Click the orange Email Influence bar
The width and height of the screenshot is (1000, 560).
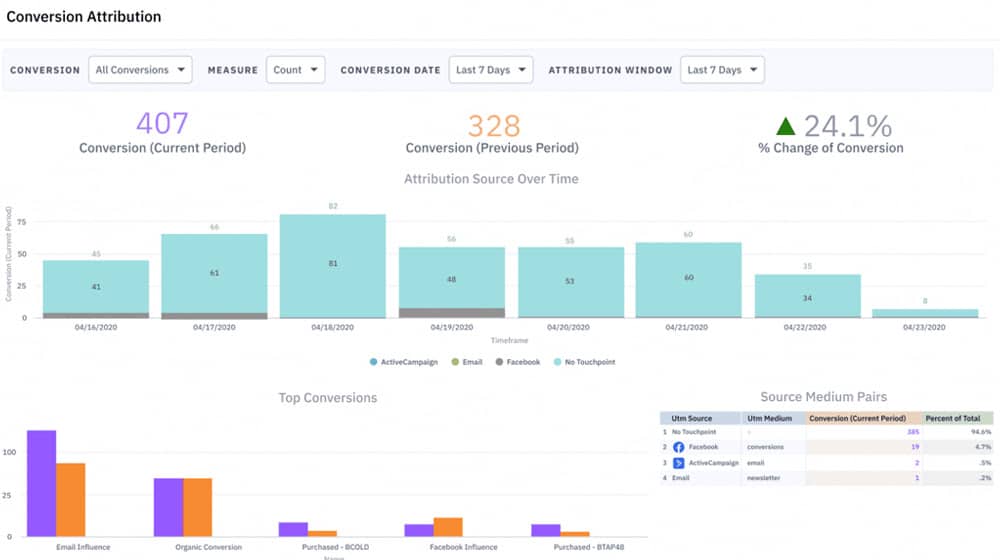pyautogui.click(x=70, y=500)
